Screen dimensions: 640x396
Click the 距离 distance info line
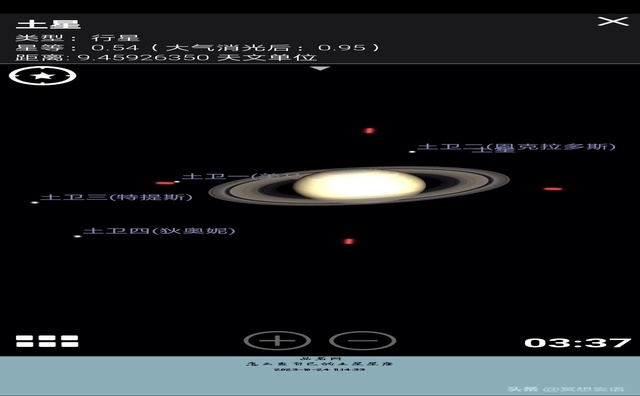[x=166, y=57]
